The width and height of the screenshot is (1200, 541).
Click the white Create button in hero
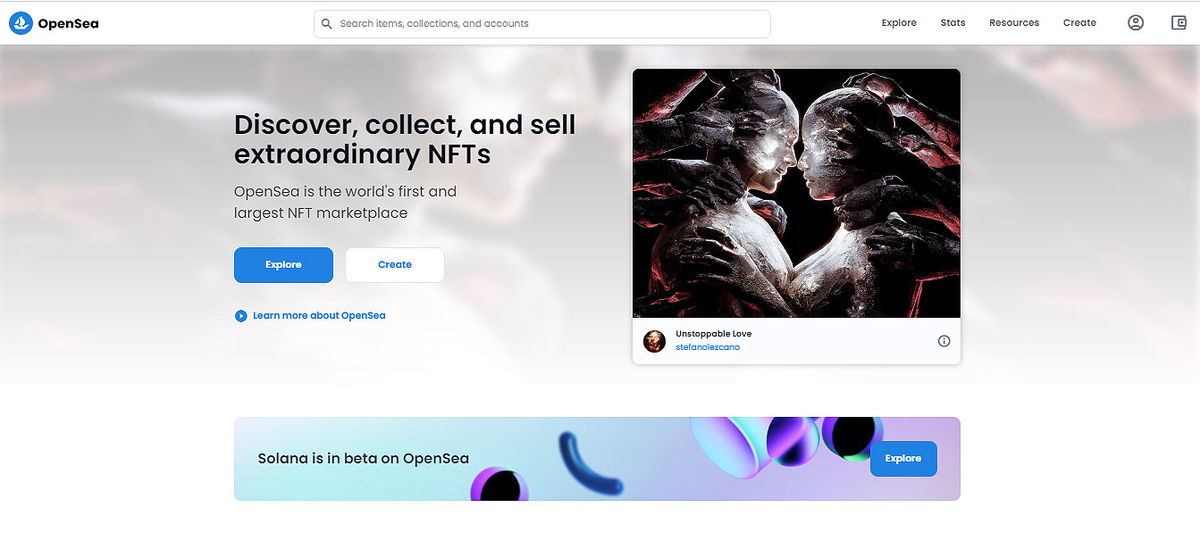[395, 265]
